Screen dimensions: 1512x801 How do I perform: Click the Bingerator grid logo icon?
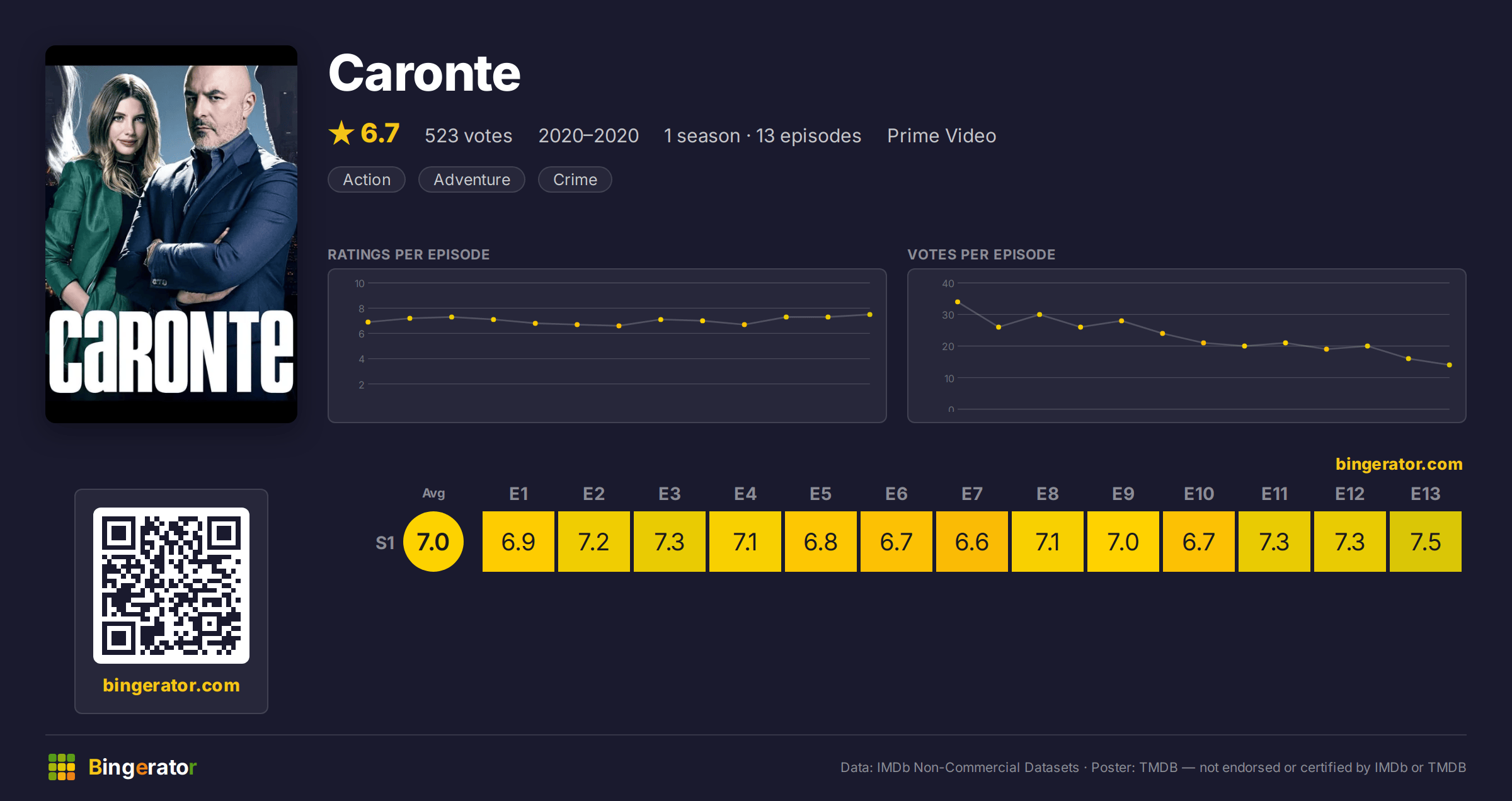point(62,767)
